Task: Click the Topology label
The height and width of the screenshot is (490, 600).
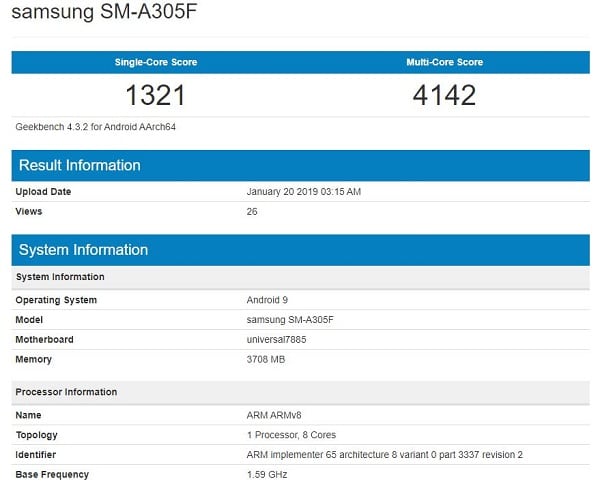Action: point(37,435)
